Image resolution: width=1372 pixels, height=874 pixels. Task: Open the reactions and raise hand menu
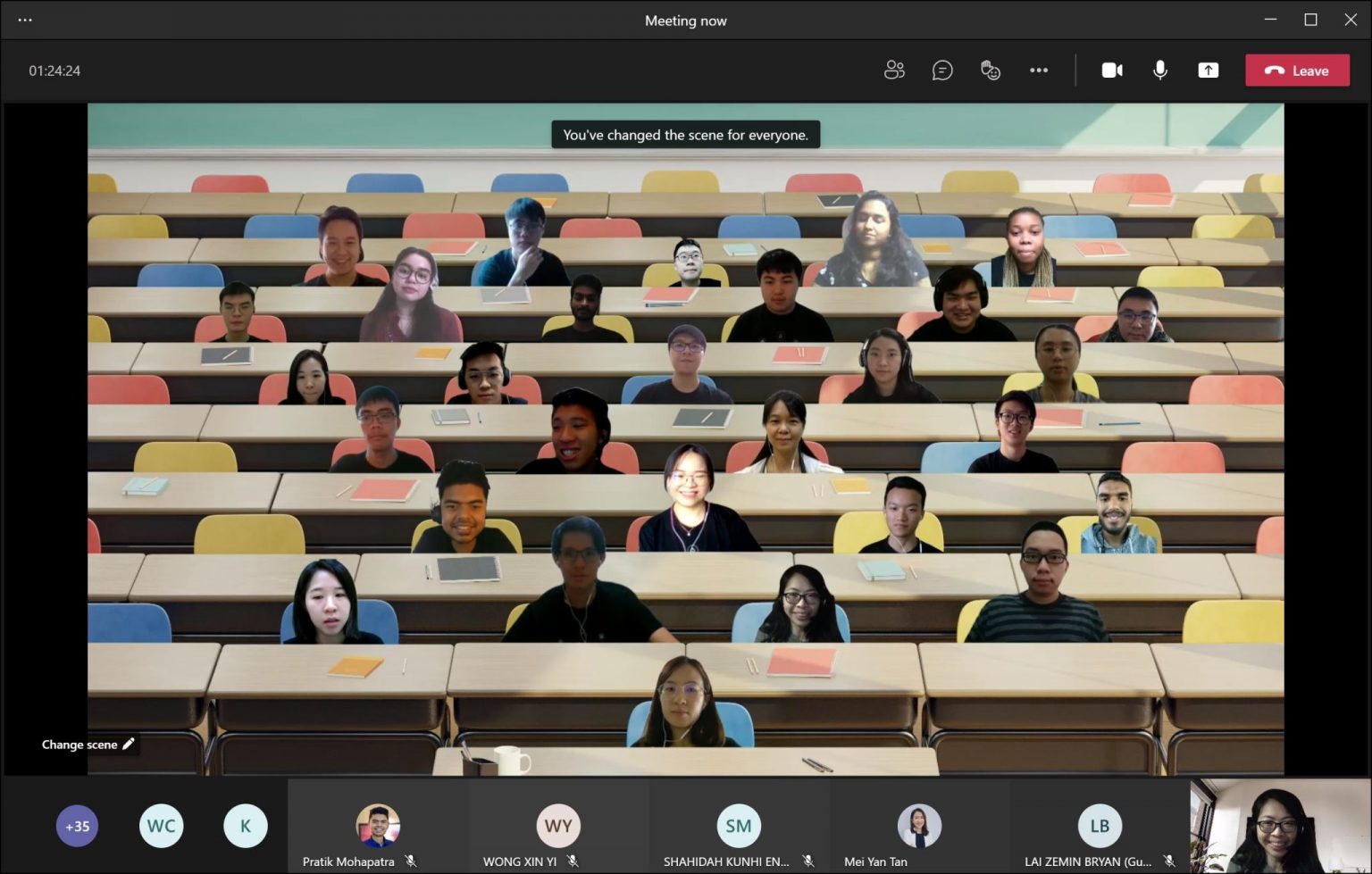[x=991, y=70]
